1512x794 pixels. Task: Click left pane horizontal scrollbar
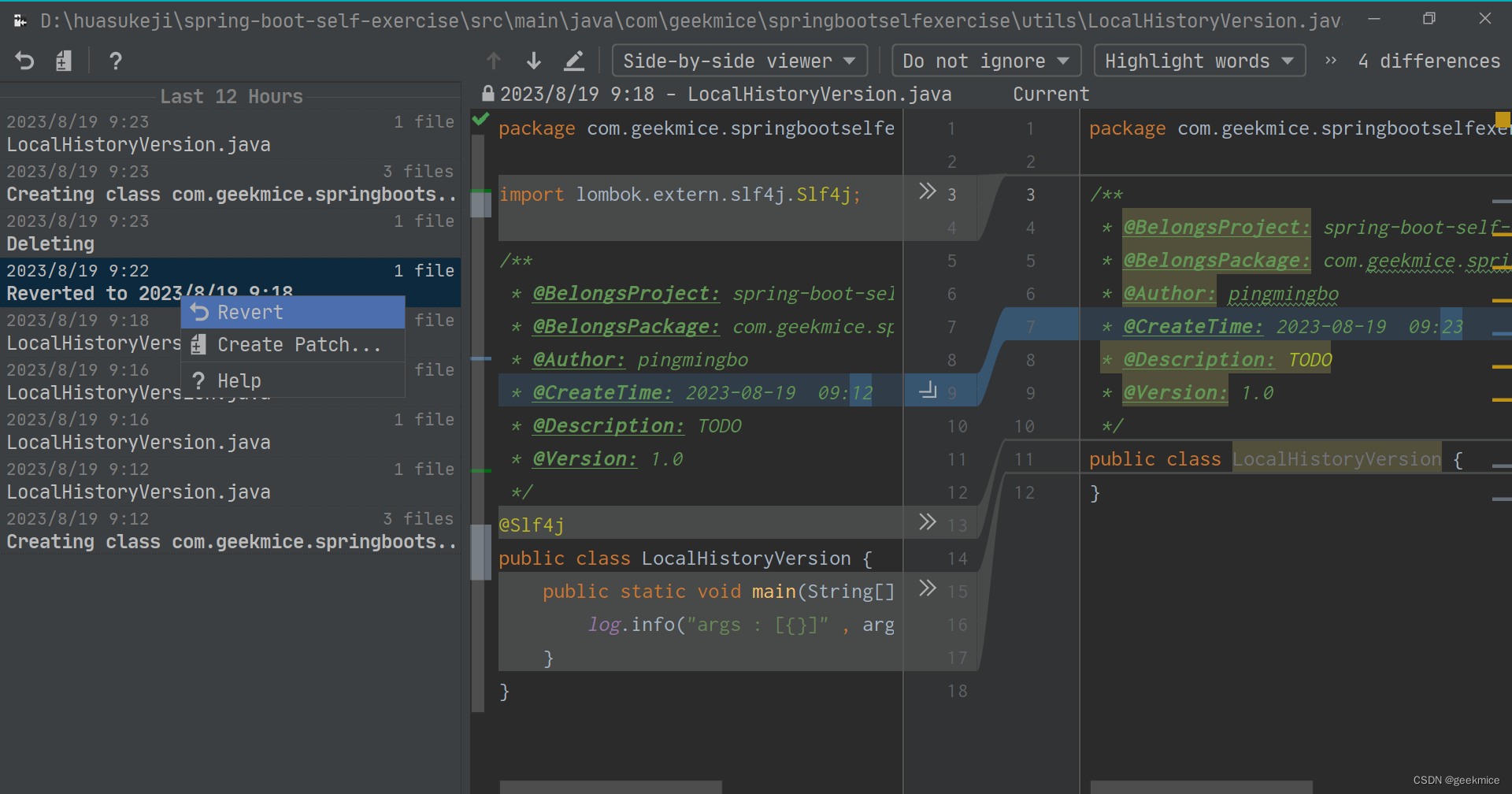(x=610, y=787)
